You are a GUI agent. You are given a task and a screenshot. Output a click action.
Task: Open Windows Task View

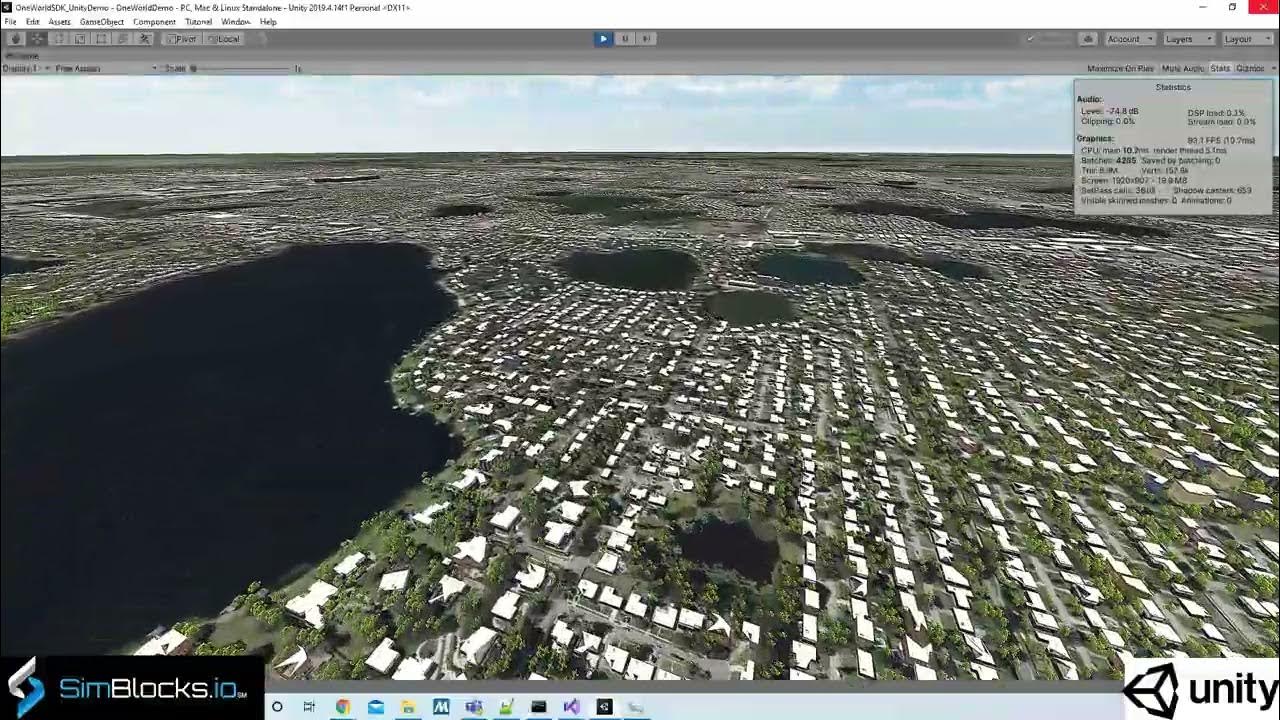coord(309,707)
